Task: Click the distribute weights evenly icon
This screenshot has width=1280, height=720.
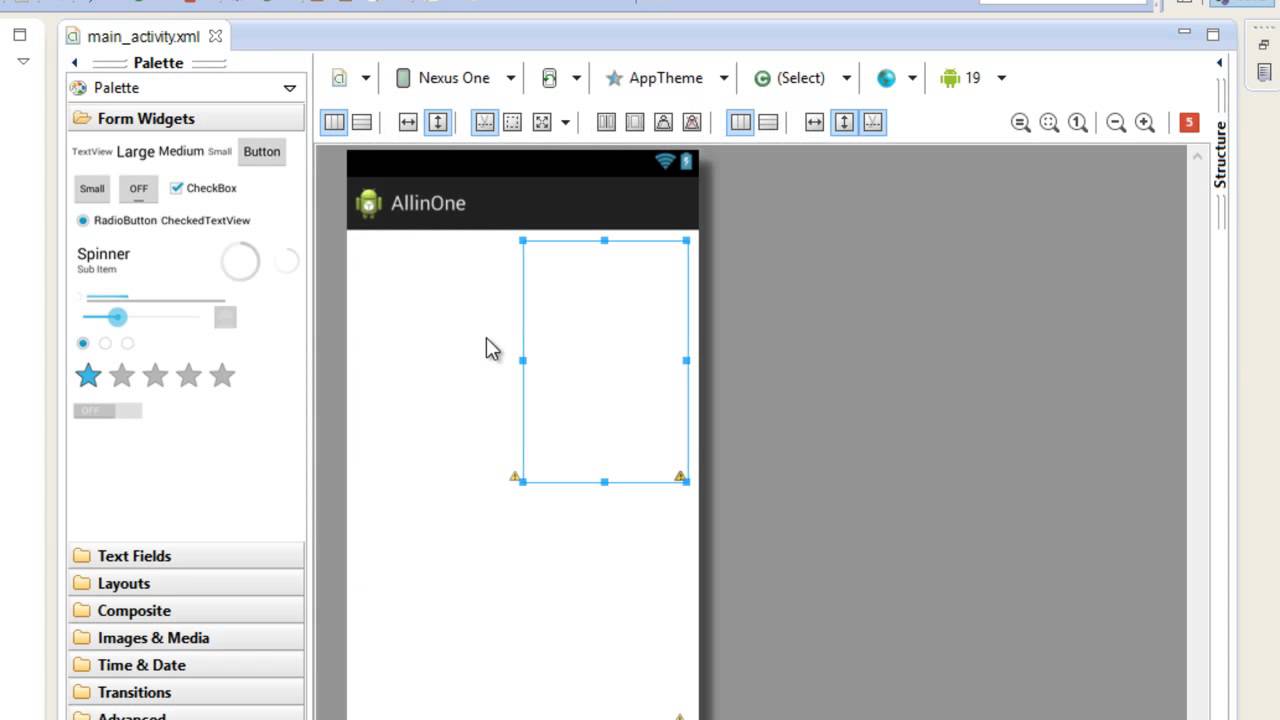Action: [606, 122]
